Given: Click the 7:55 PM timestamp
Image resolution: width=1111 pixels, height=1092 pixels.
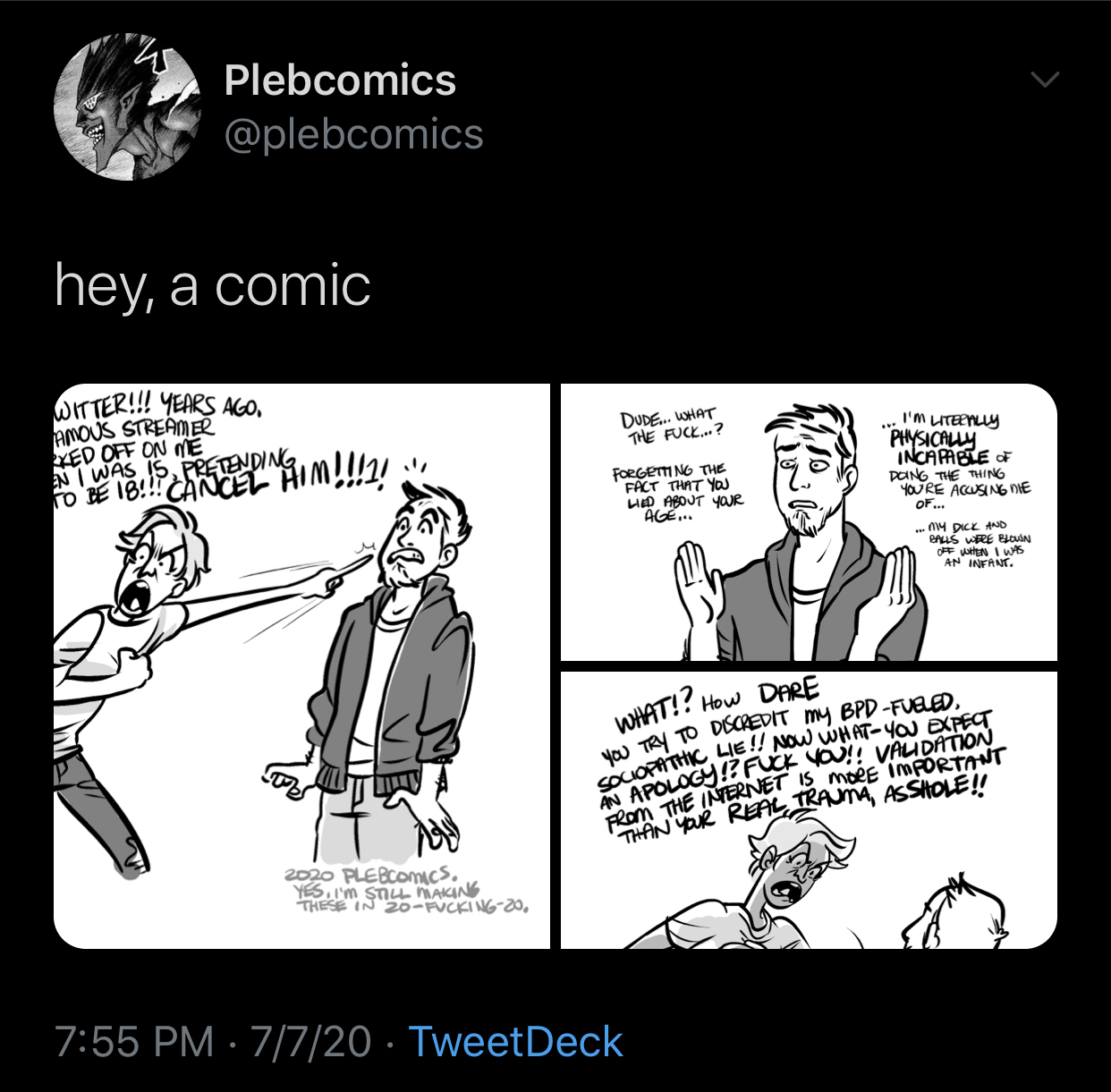Looking at the screenshot, I should tap(134, 1042).
